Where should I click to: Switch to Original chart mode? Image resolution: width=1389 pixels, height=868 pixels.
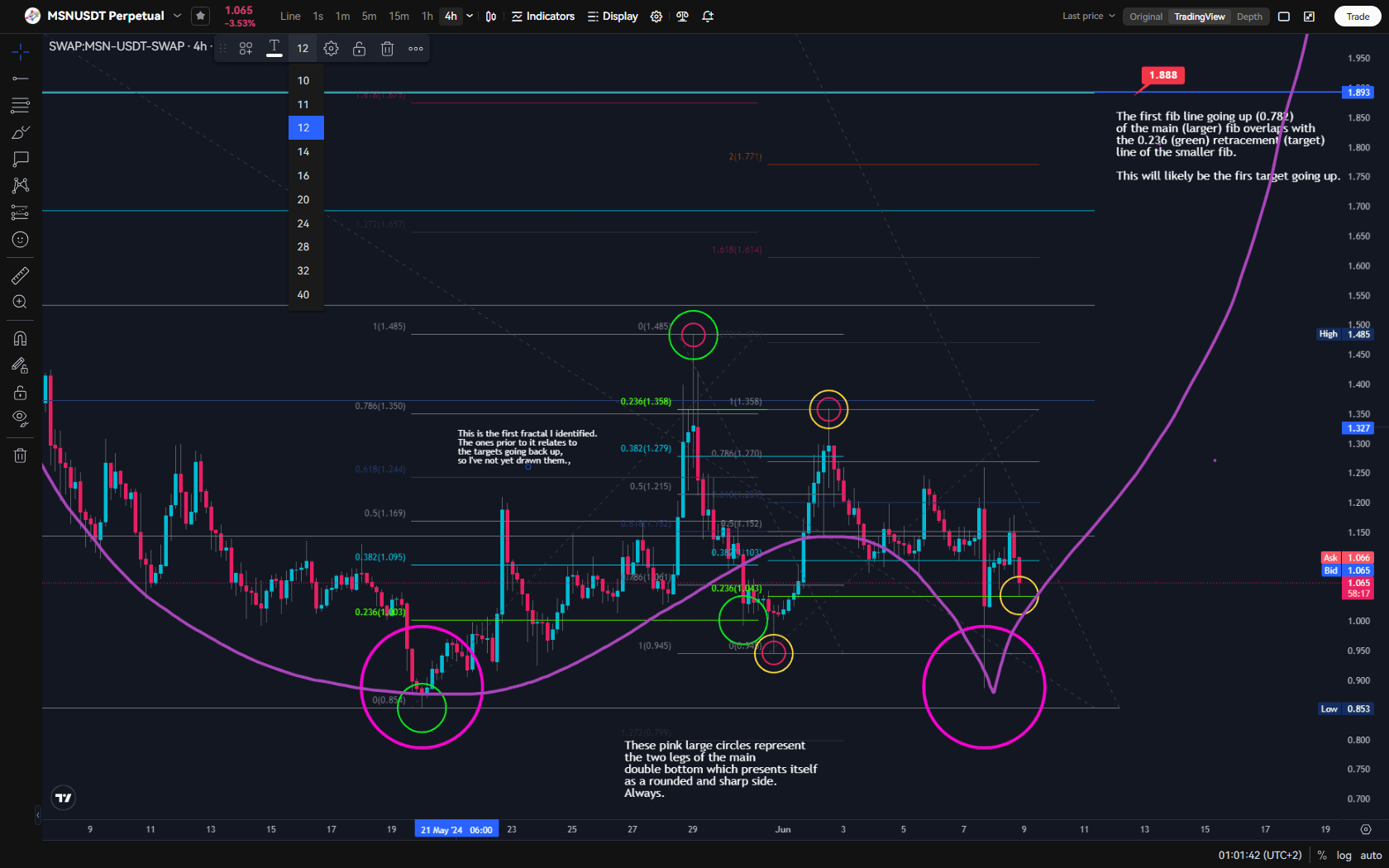click(1146, 17)
